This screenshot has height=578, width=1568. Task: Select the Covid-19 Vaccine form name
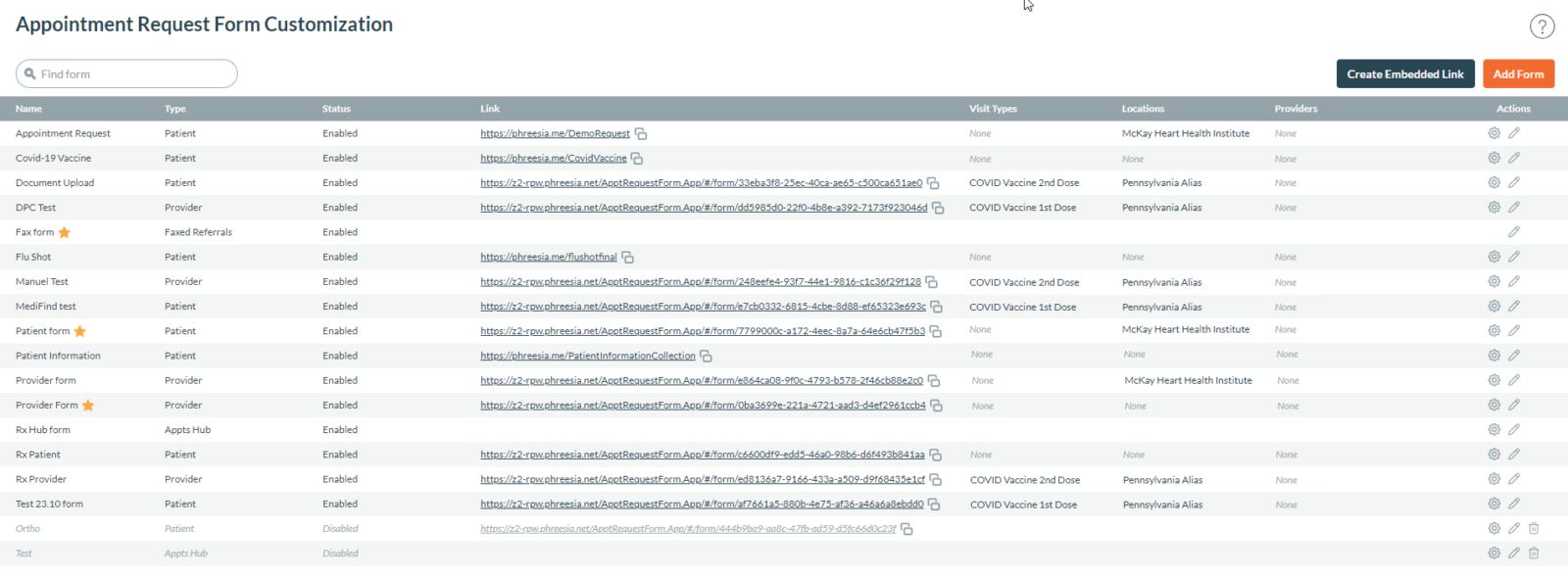pos(53,158)
